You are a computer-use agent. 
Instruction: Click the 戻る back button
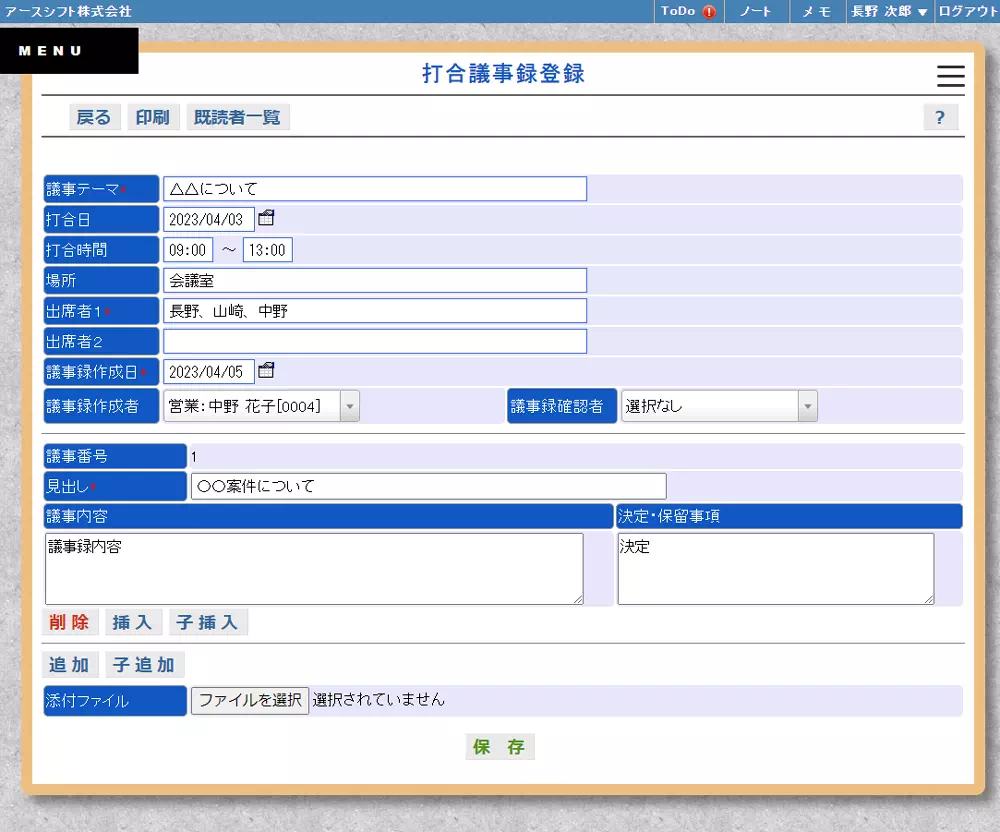click(94, 117)
